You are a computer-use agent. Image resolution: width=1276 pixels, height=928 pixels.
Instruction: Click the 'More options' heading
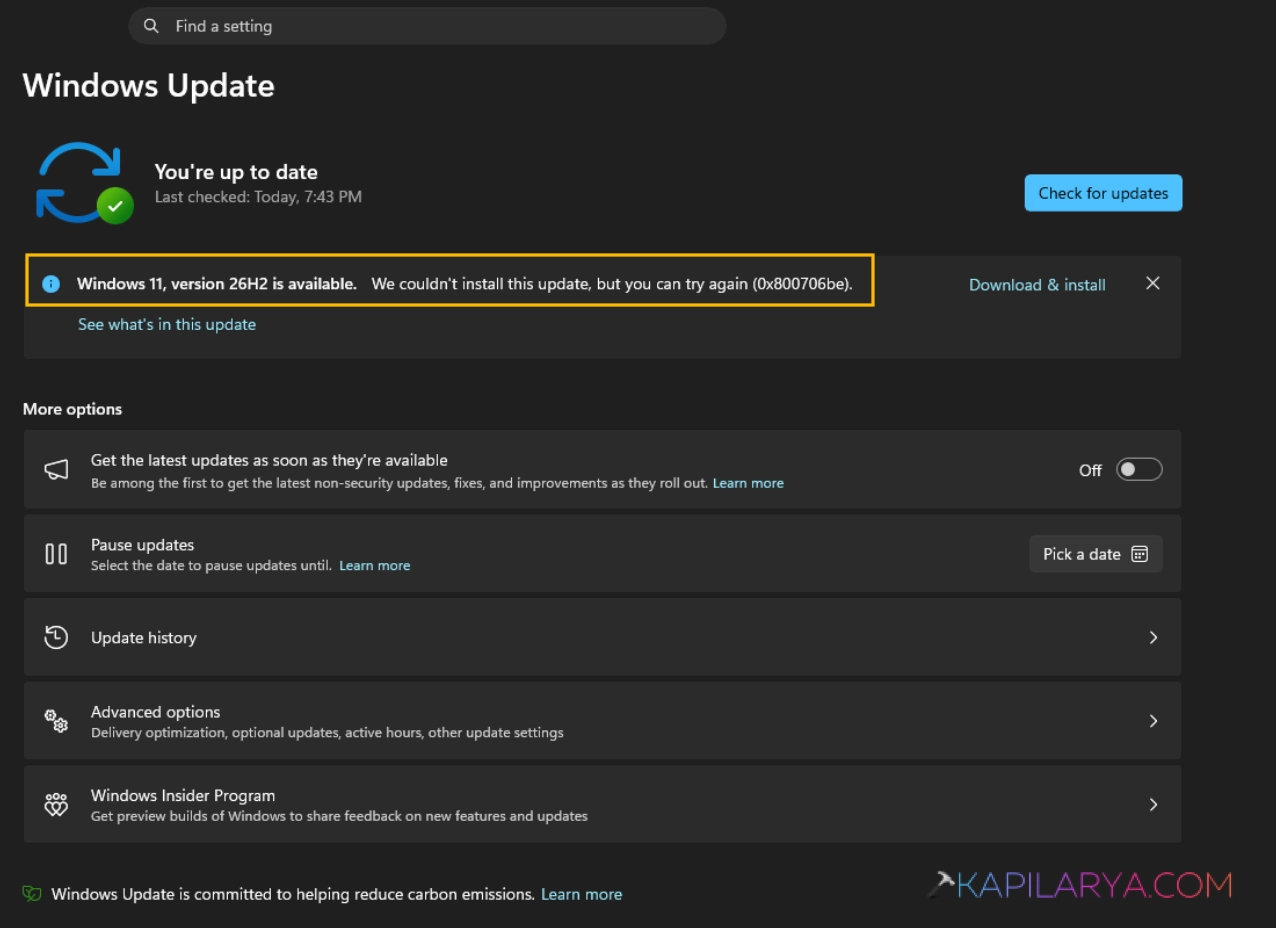72,409
